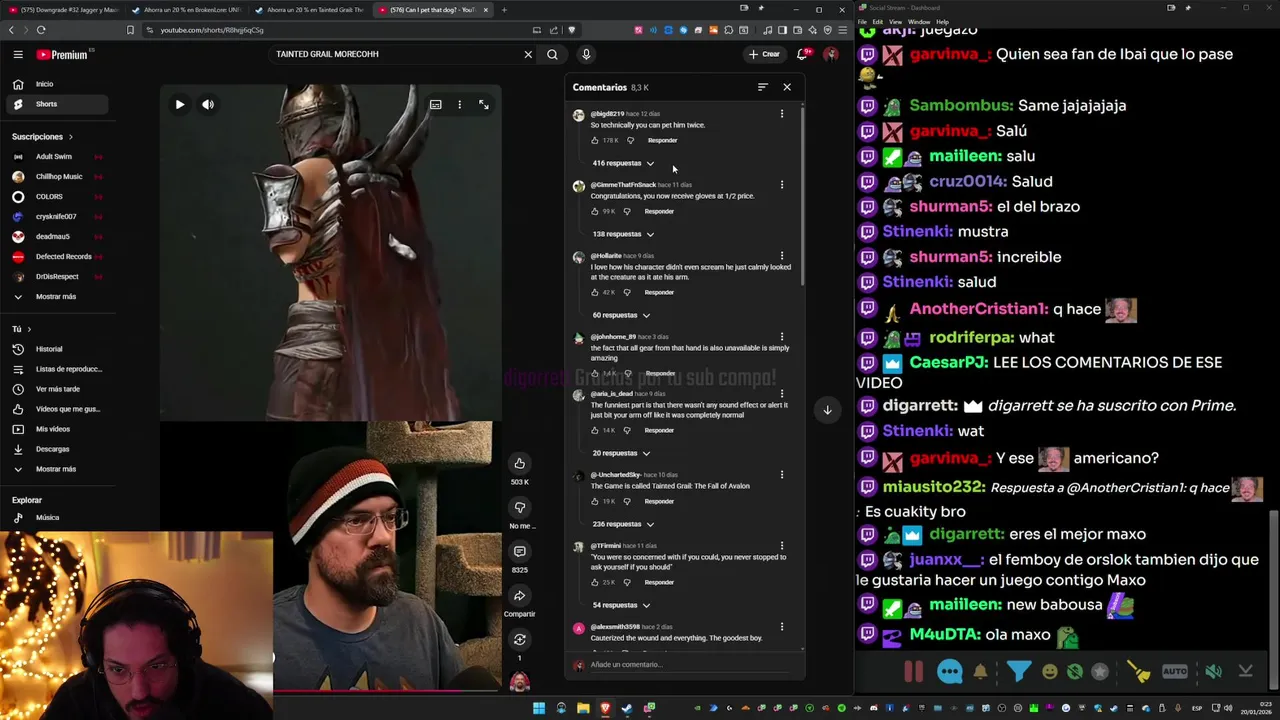Toggle AUTO mode in Social Stream
Screen dimensions: 1280x720
click(x=1175, y=672)
